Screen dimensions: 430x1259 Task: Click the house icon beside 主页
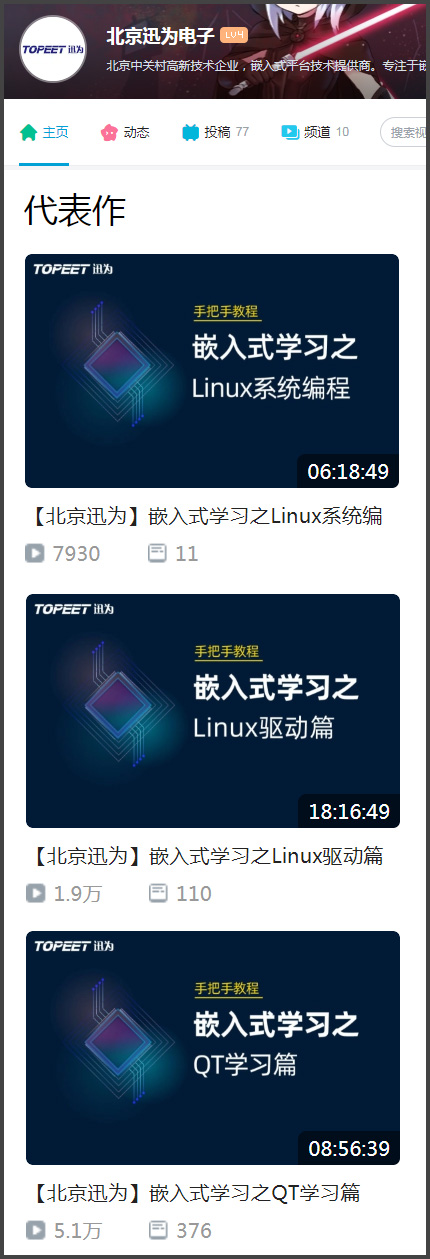[28, 132]
